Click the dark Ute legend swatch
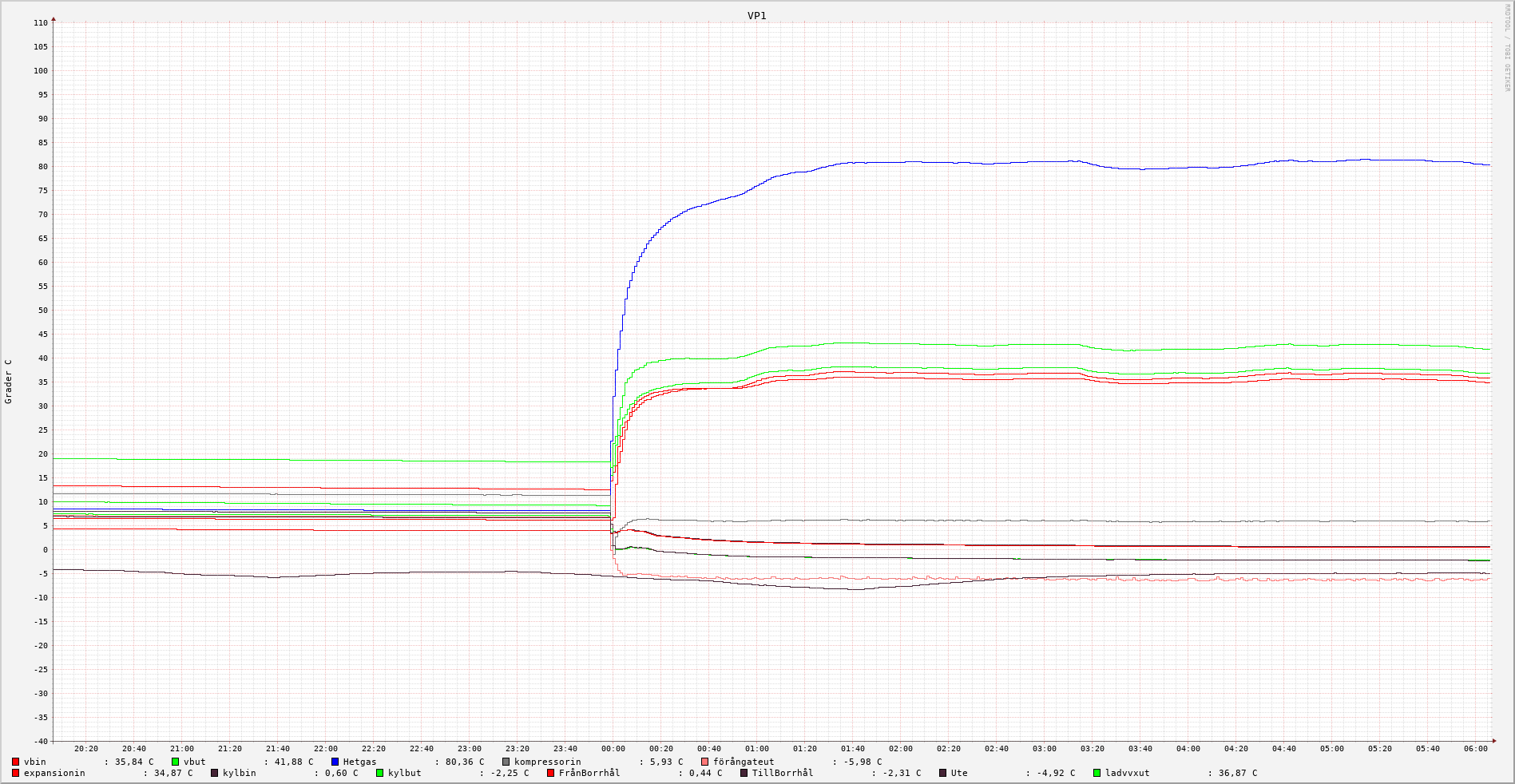This screenshot has height=784, width=1515. click(x=943, y=774)
